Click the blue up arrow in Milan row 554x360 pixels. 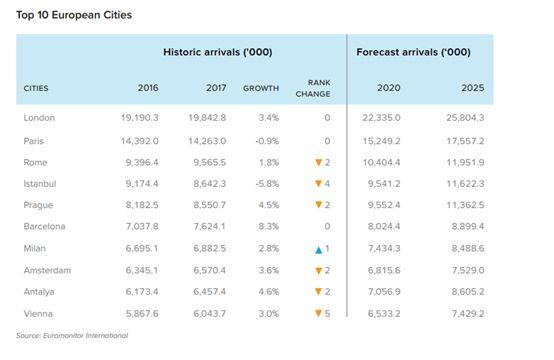click(318, 250)
